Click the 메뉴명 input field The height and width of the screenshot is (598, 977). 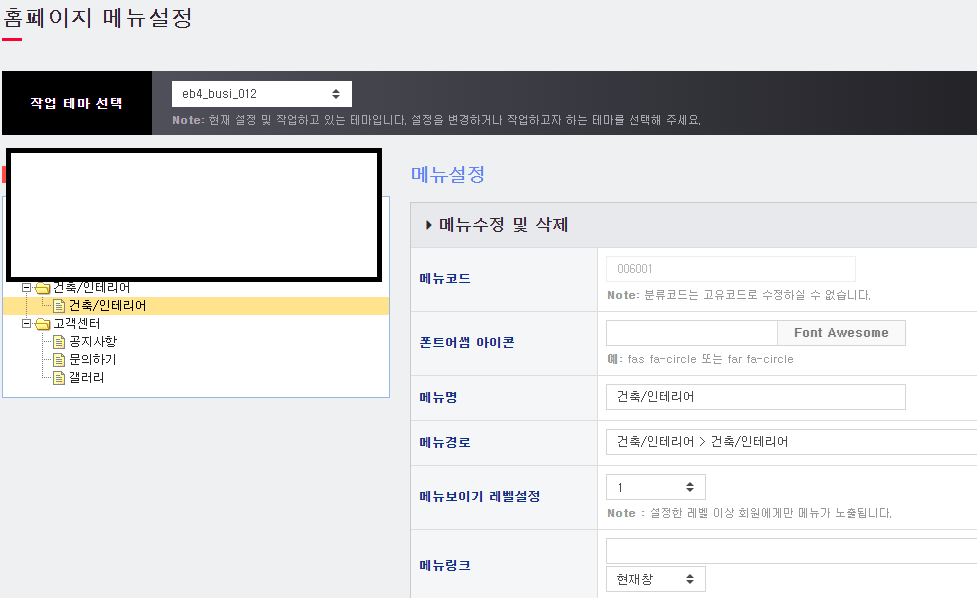click(755, 397)
